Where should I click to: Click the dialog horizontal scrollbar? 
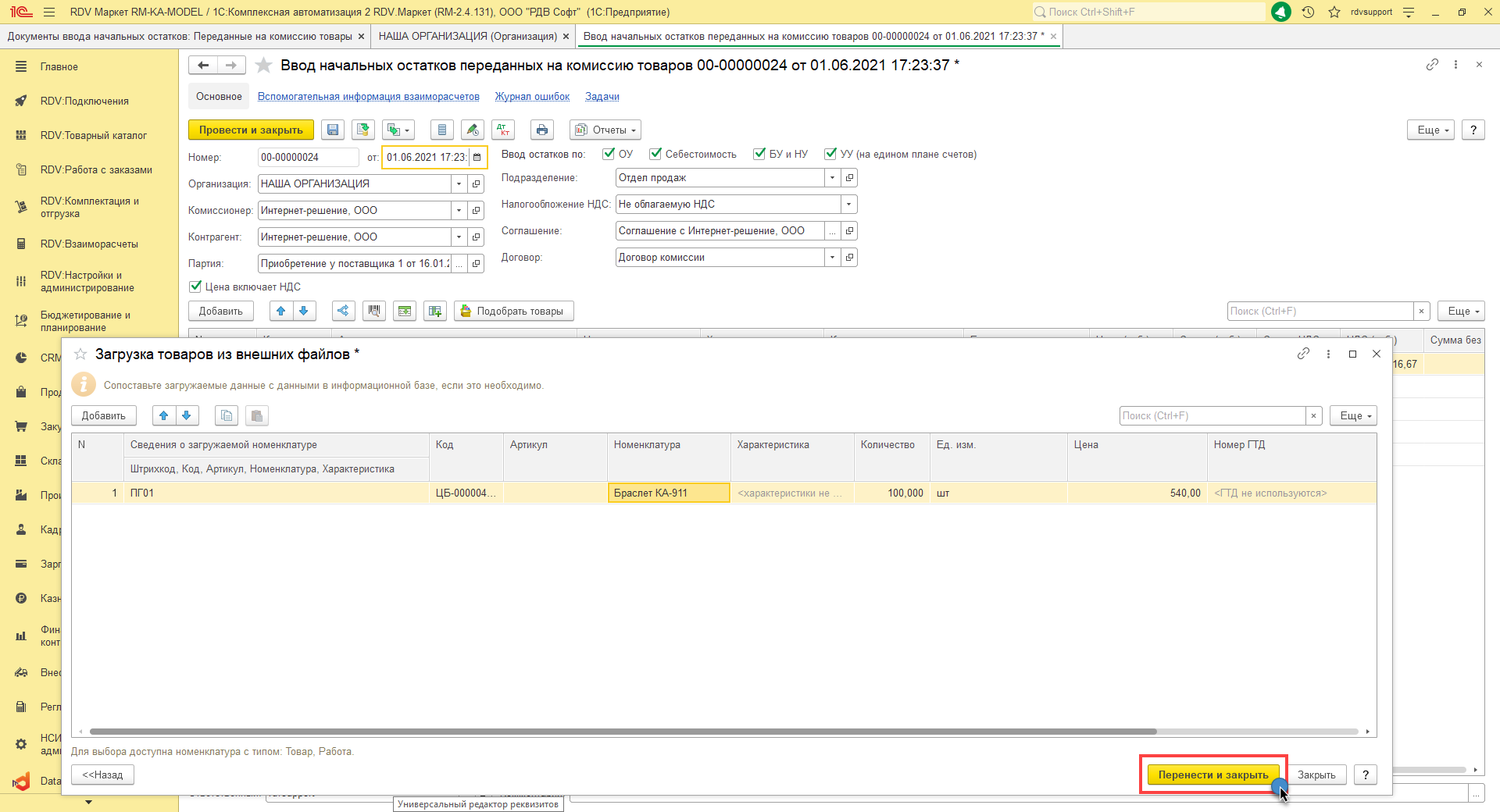pos(622,732)
